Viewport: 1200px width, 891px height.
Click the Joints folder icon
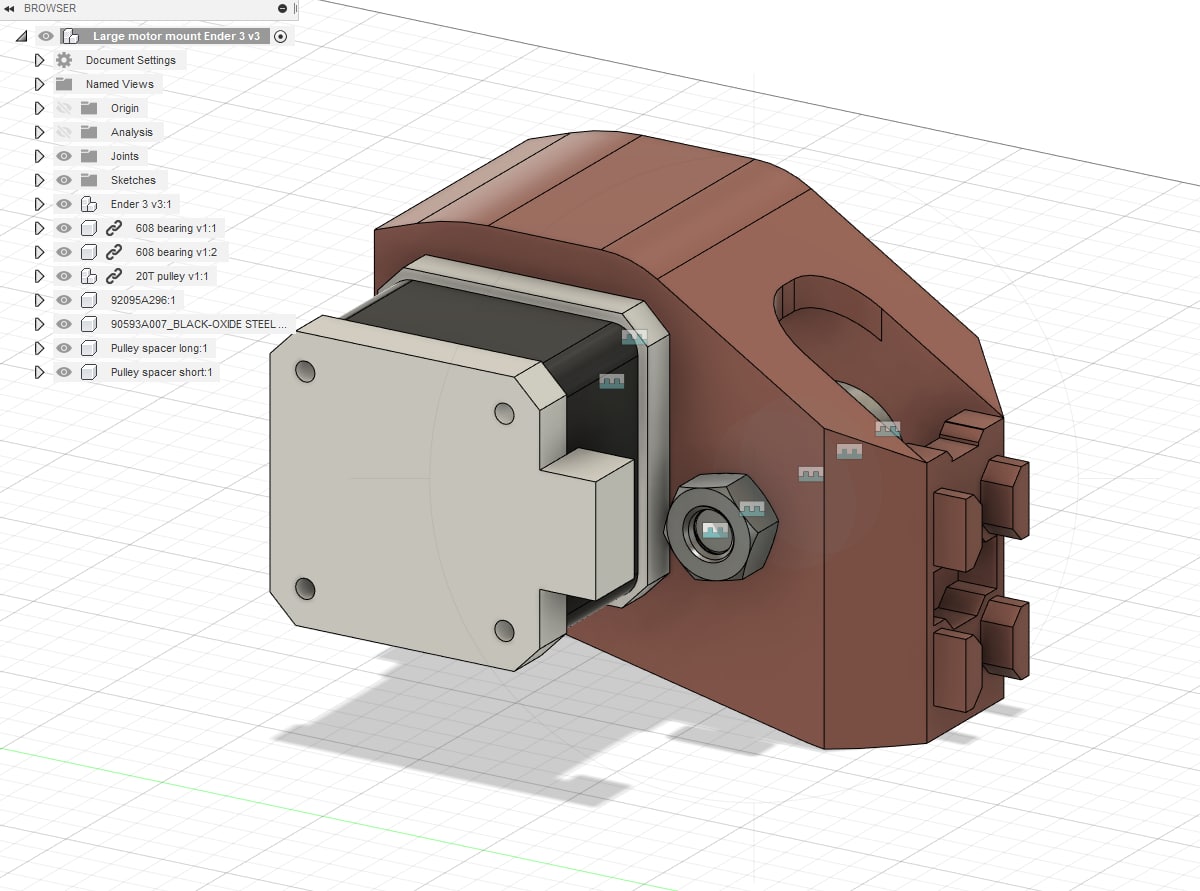(89, 156)
